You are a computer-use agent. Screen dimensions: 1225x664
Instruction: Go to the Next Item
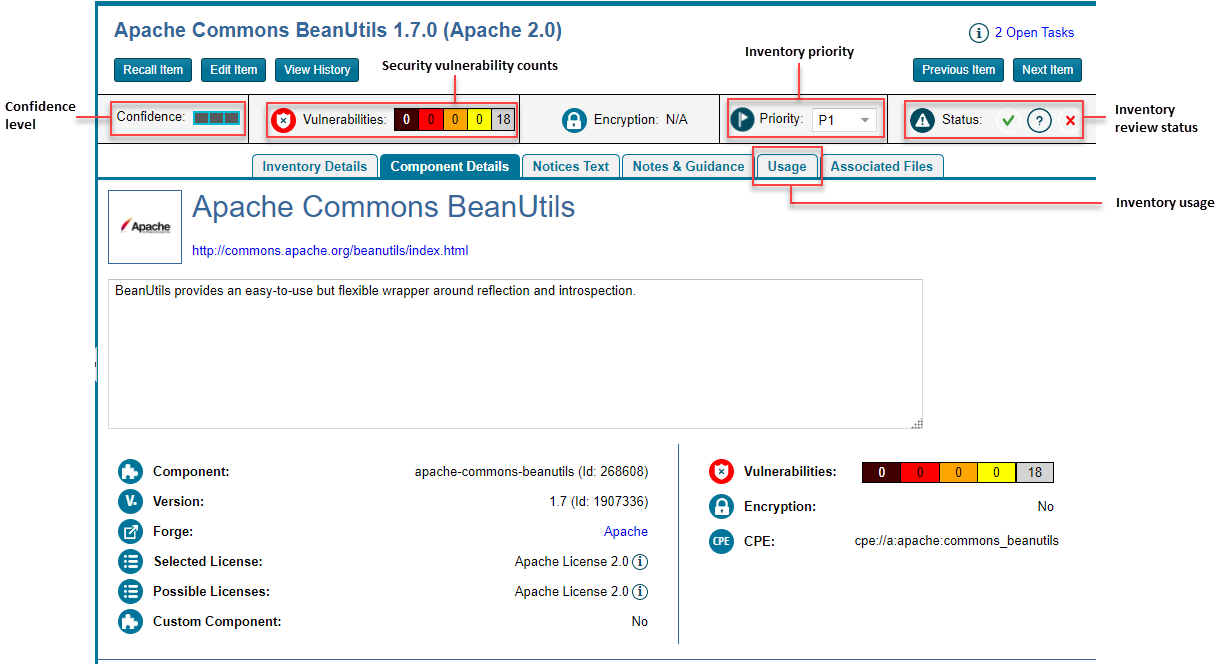point(1047,70)
